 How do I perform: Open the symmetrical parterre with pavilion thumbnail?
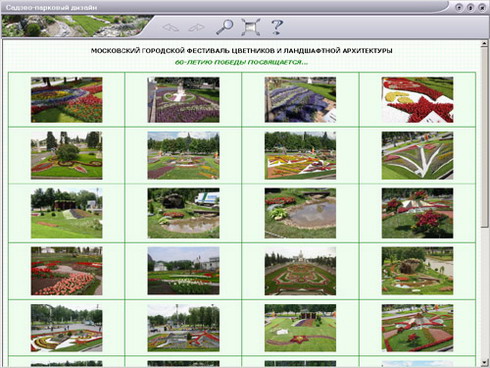[x=300, y=271]
